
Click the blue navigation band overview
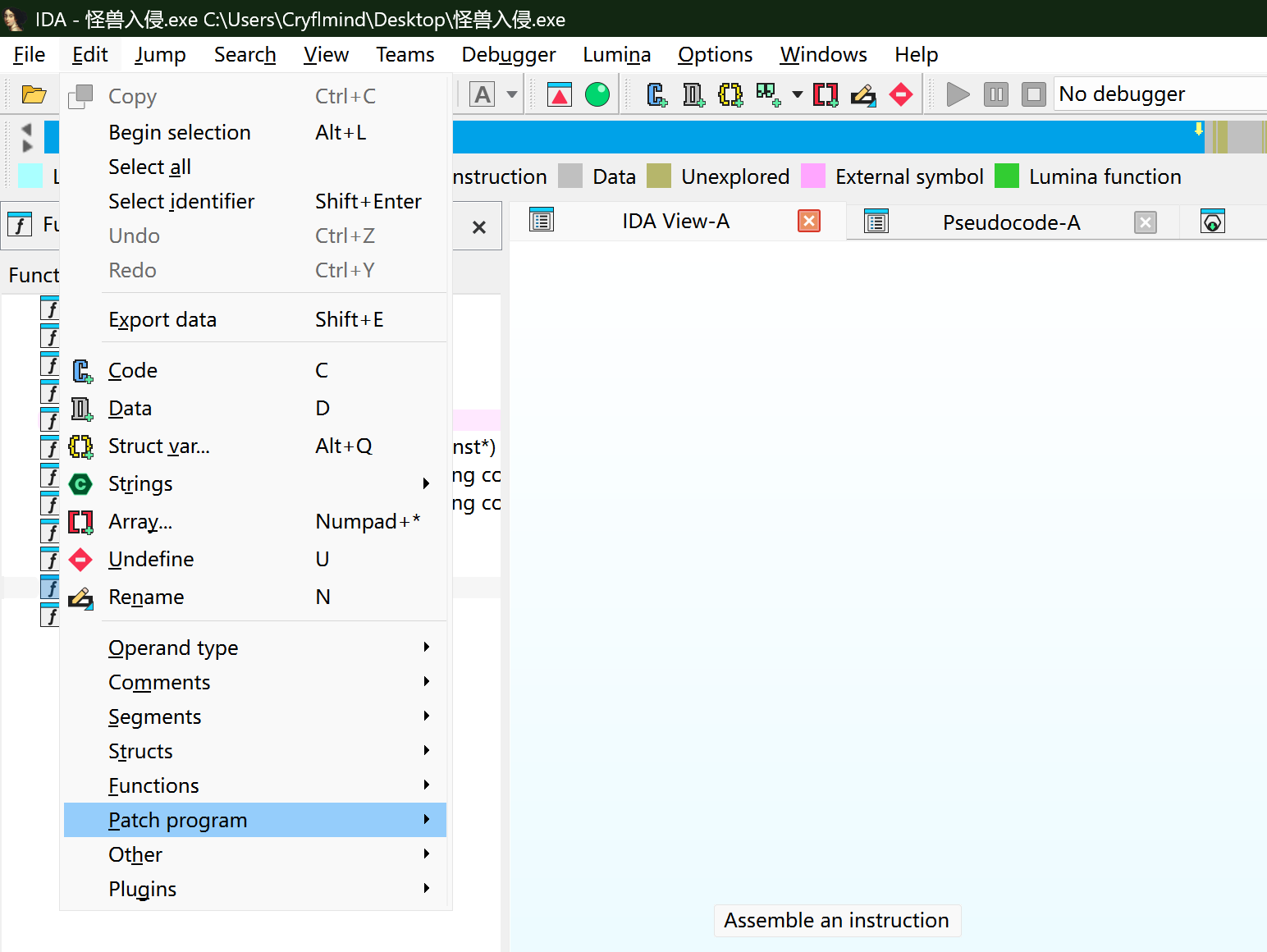click(x=821, y=137)
